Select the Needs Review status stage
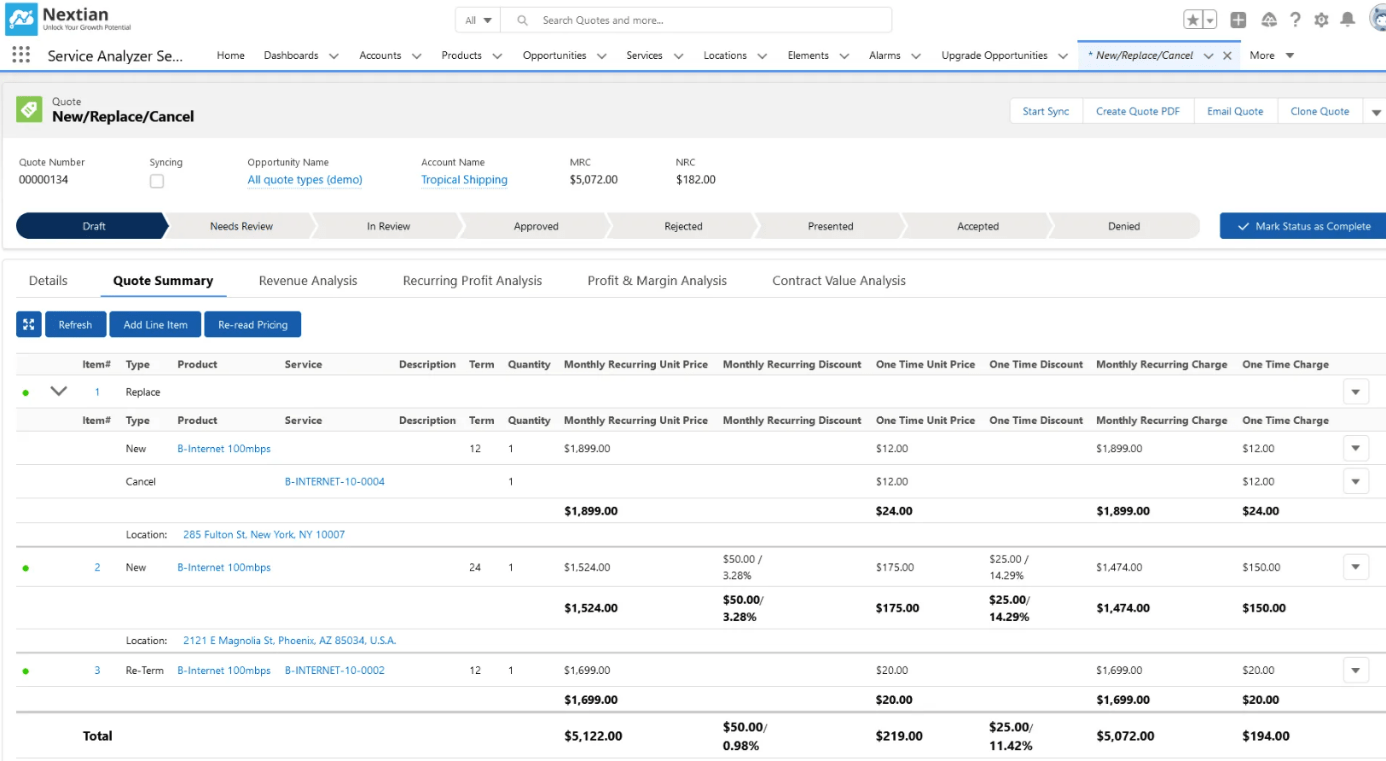1386x761 pixels. click(241, 226)
